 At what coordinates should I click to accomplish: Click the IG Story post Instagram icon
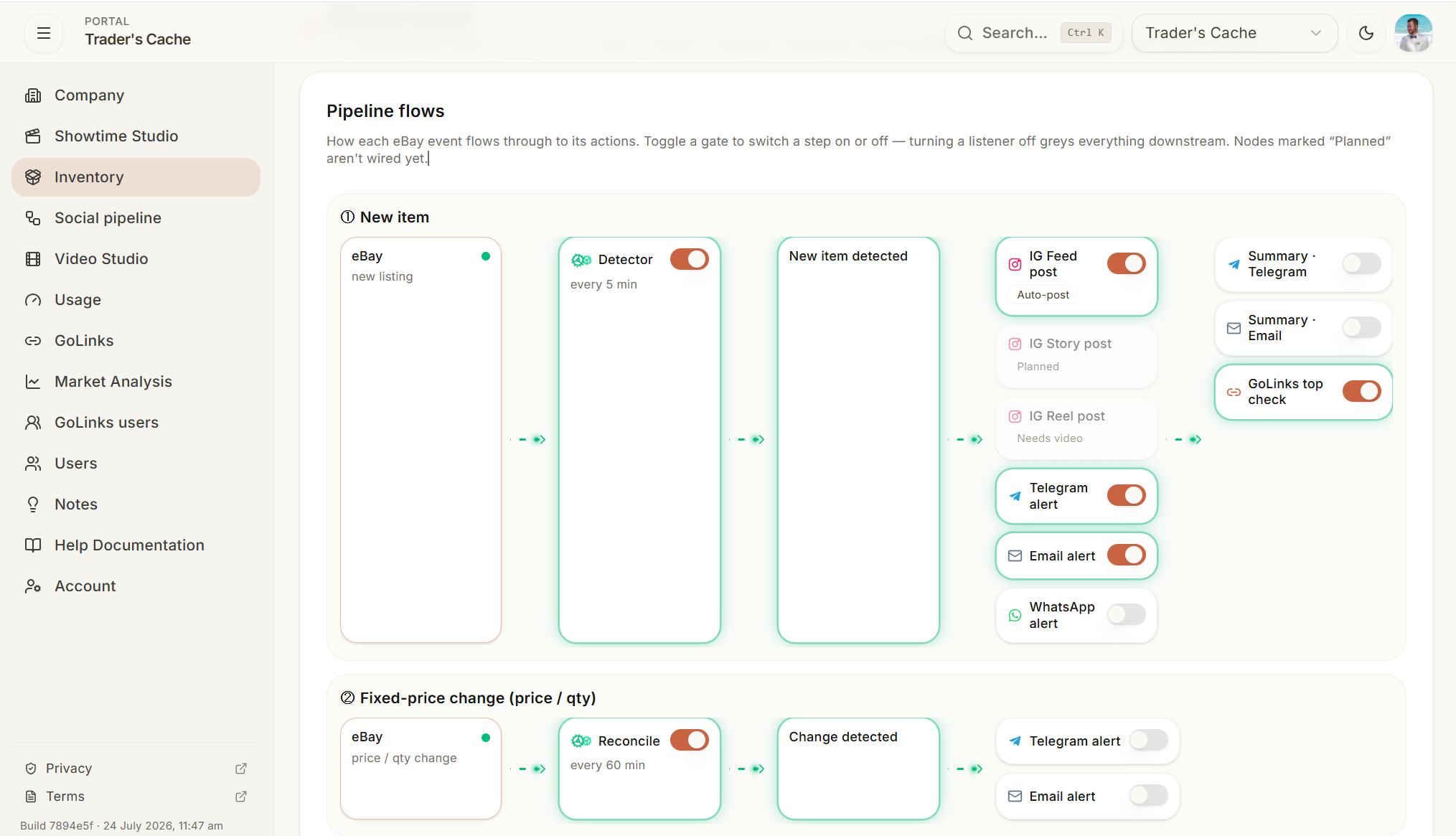(1015, 344)
